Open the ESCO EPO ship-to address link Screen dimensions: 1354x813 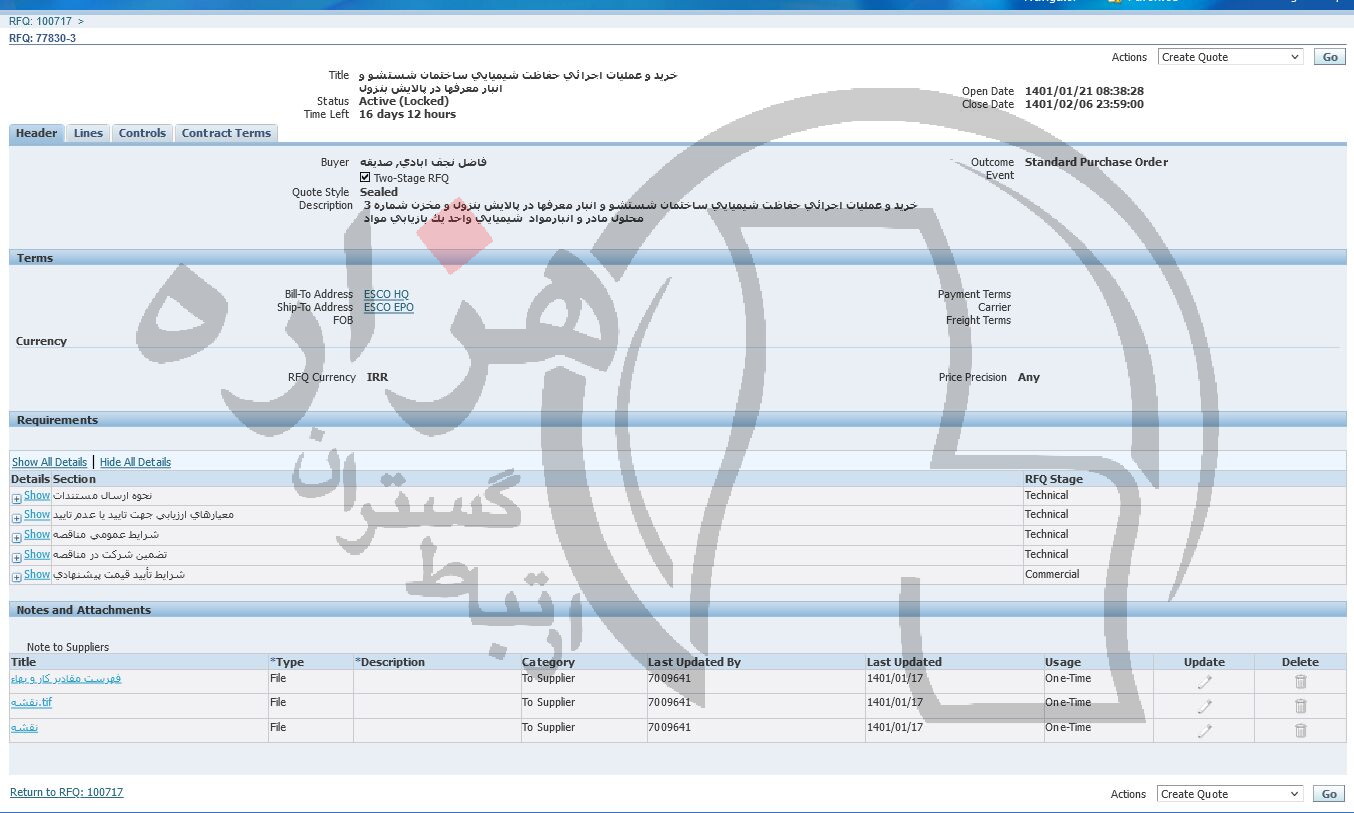388,307
